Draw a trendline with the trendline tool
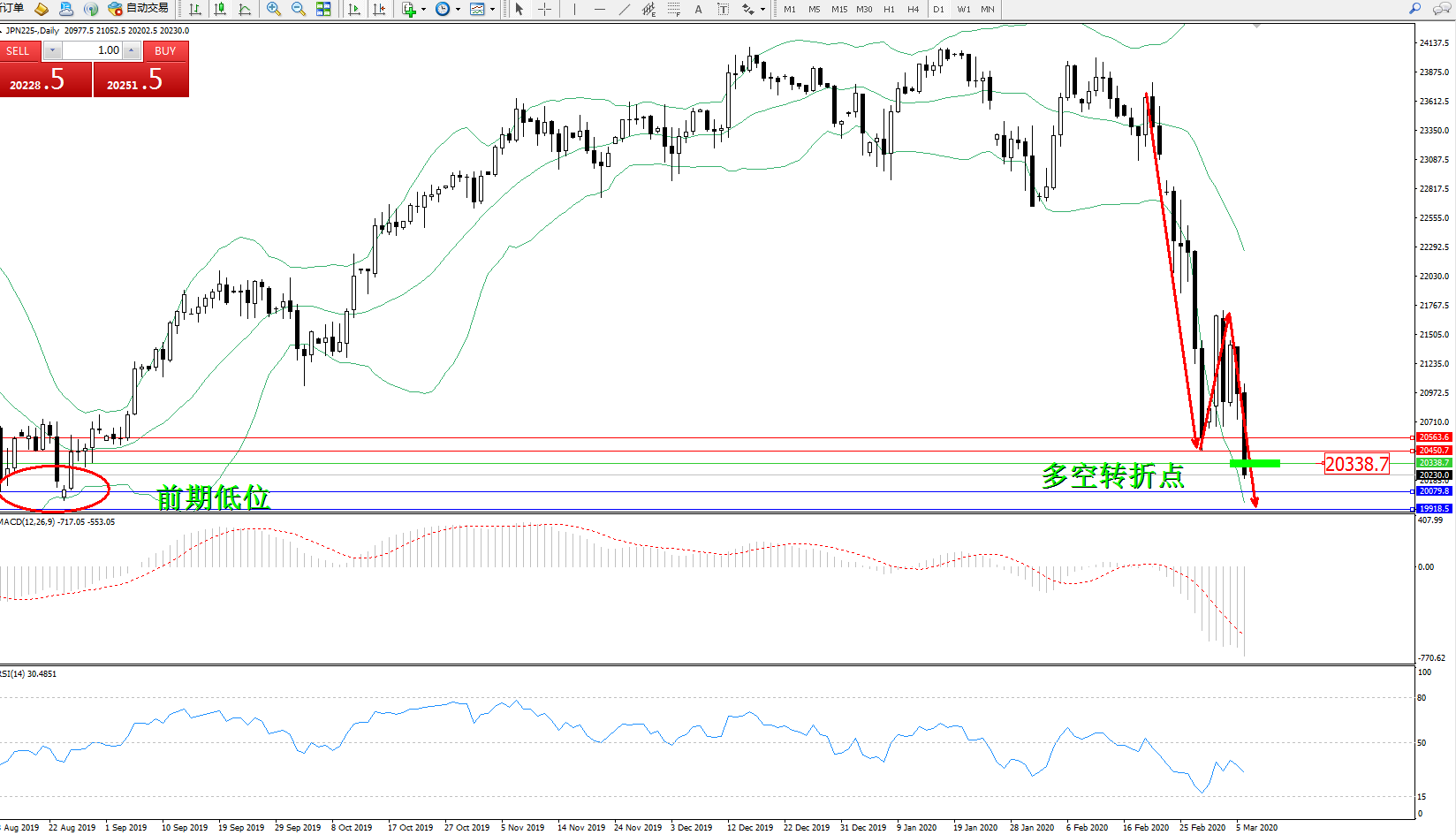Image resolution: width=1456 pixels, height=835 pixels. [625, 9]
